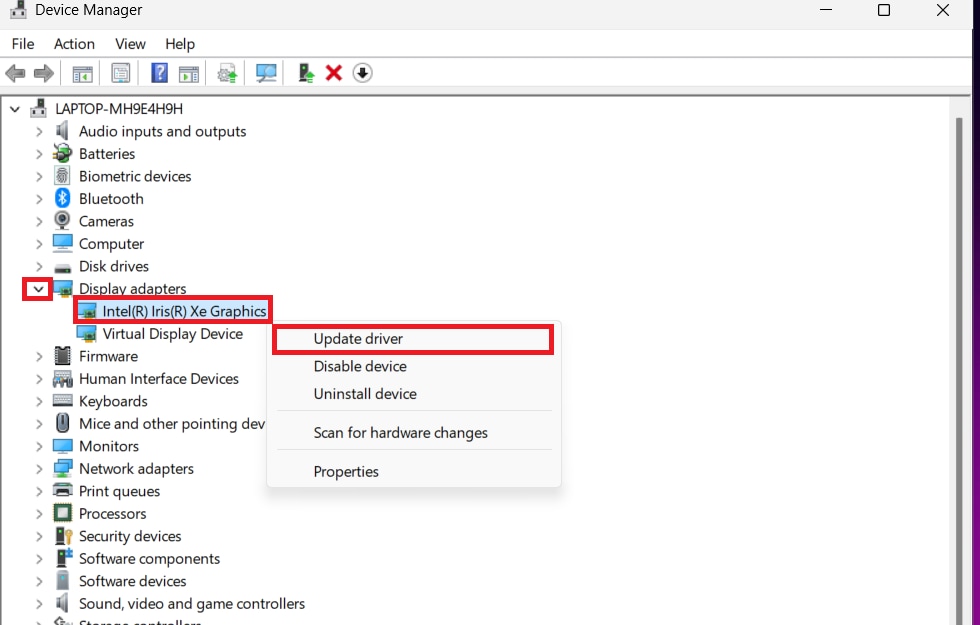Expand the Software devices category

39,581
